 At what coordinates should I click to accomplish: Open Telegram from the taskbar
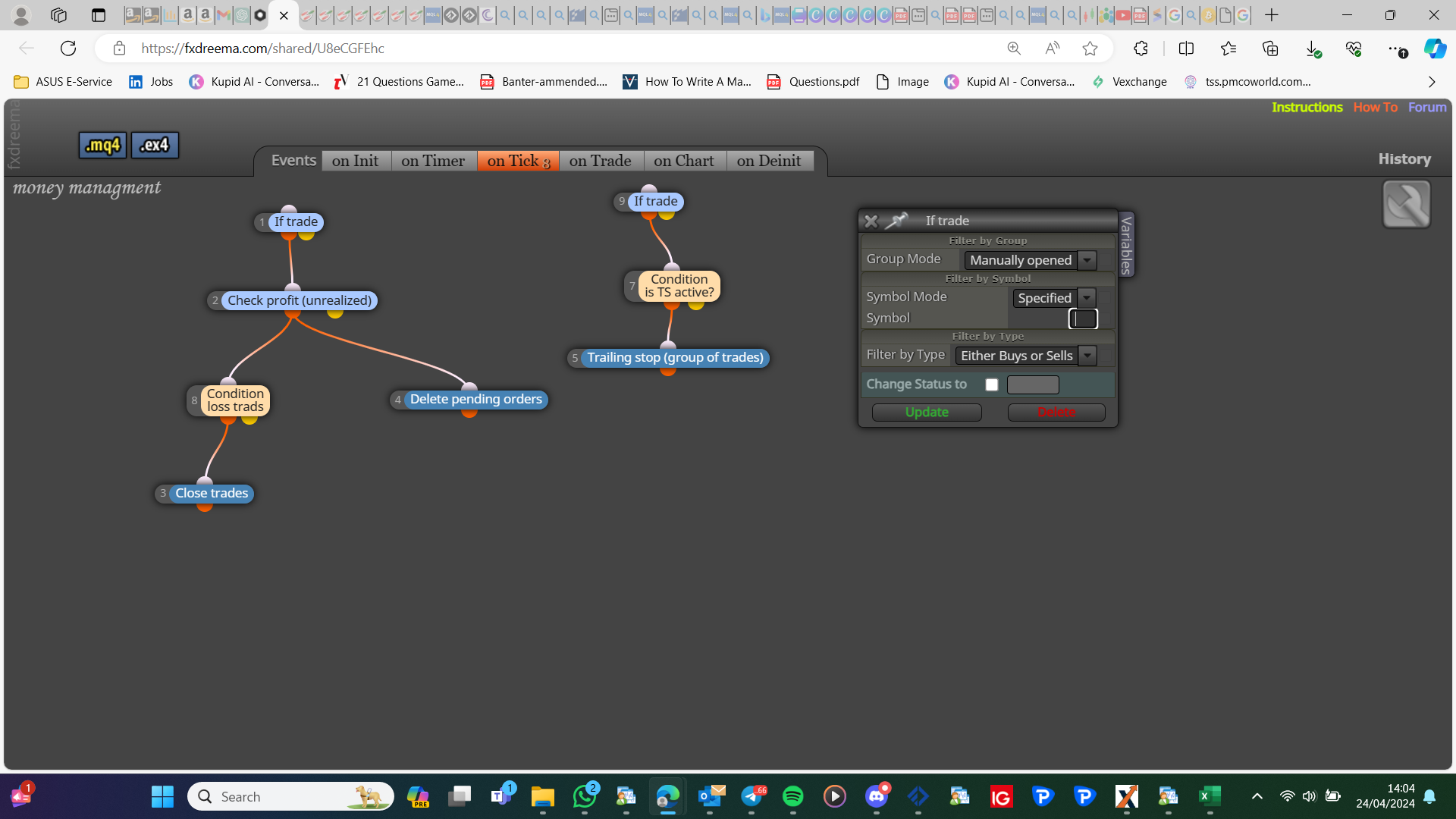752,796
